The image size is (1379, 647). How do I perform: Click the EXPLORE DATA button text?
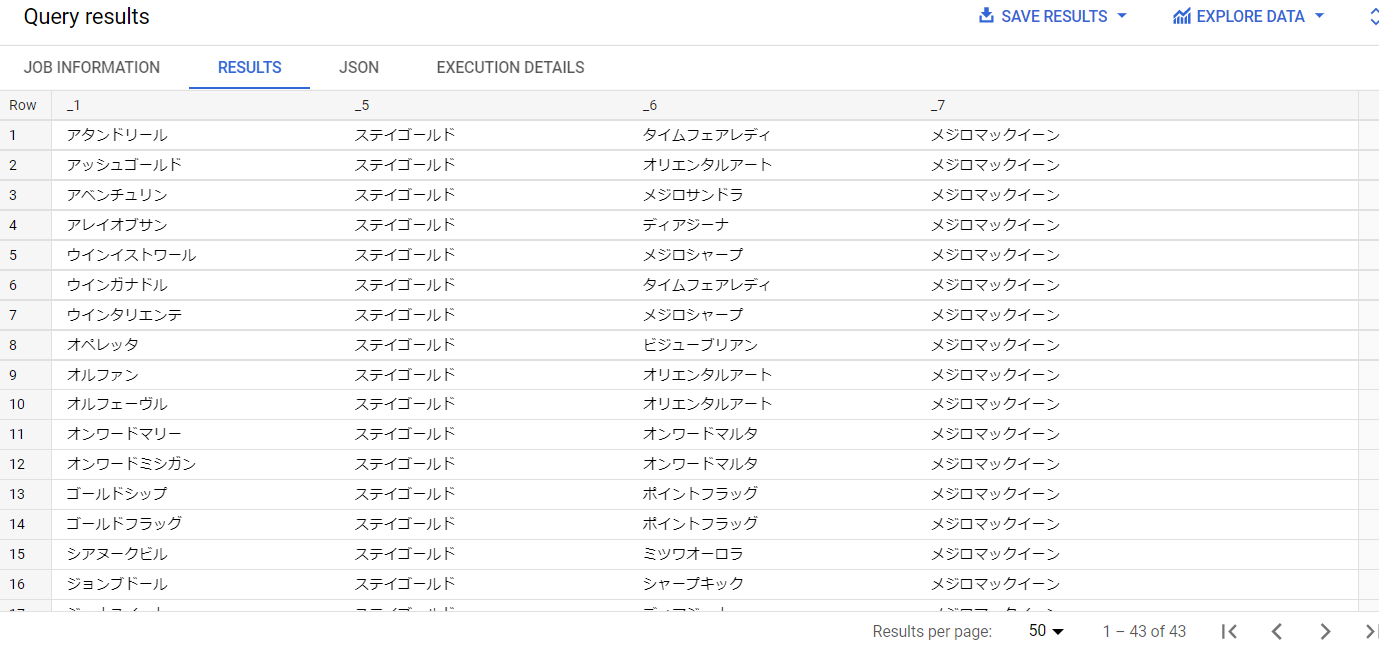tap(1250, 16)
